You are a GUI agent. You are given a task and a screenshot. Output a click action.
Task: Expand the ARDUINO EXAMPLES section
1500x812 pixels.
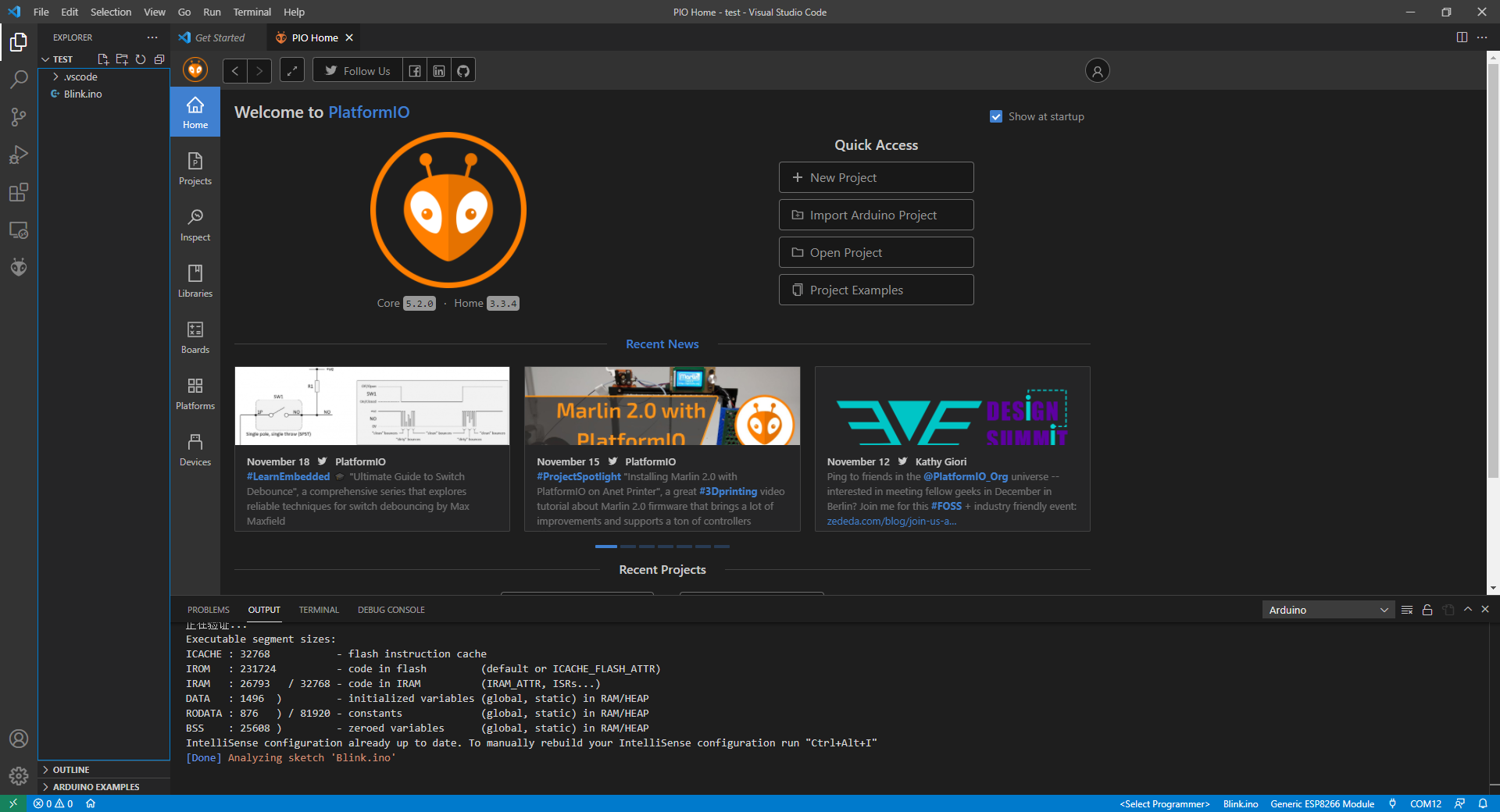coord(104,787)
